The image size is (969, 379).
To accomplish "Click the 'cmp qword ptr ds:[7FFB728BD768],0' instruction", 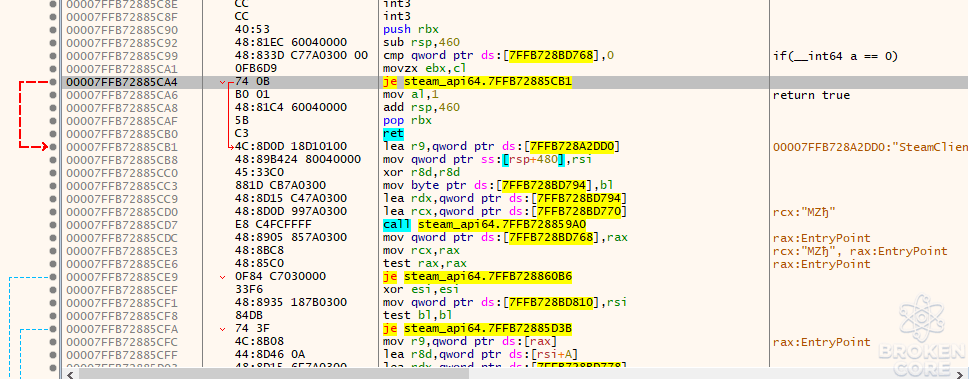I will 499,56.
